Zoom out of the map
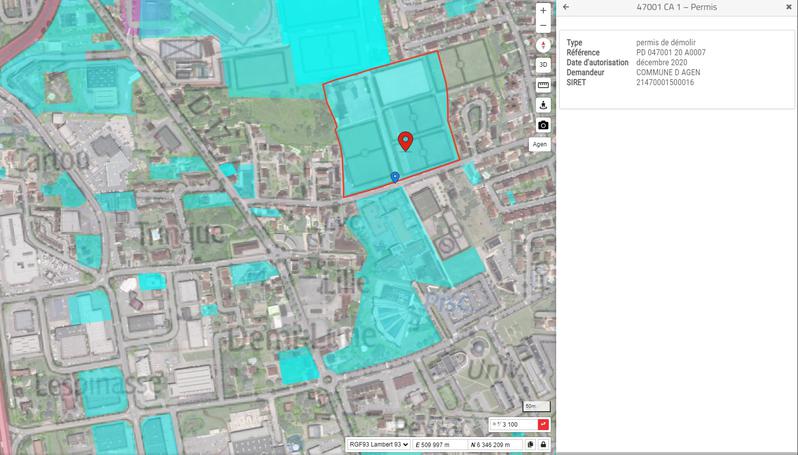This screenshot has height=455, width=798. tap(543, 26)
